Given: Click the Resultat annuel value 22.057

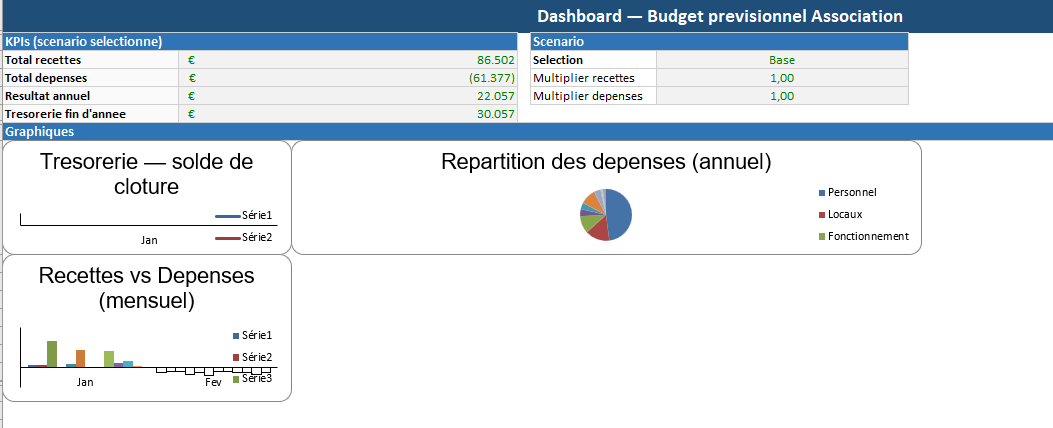Looking at the screenshot, I should click(x=495, y=96).
